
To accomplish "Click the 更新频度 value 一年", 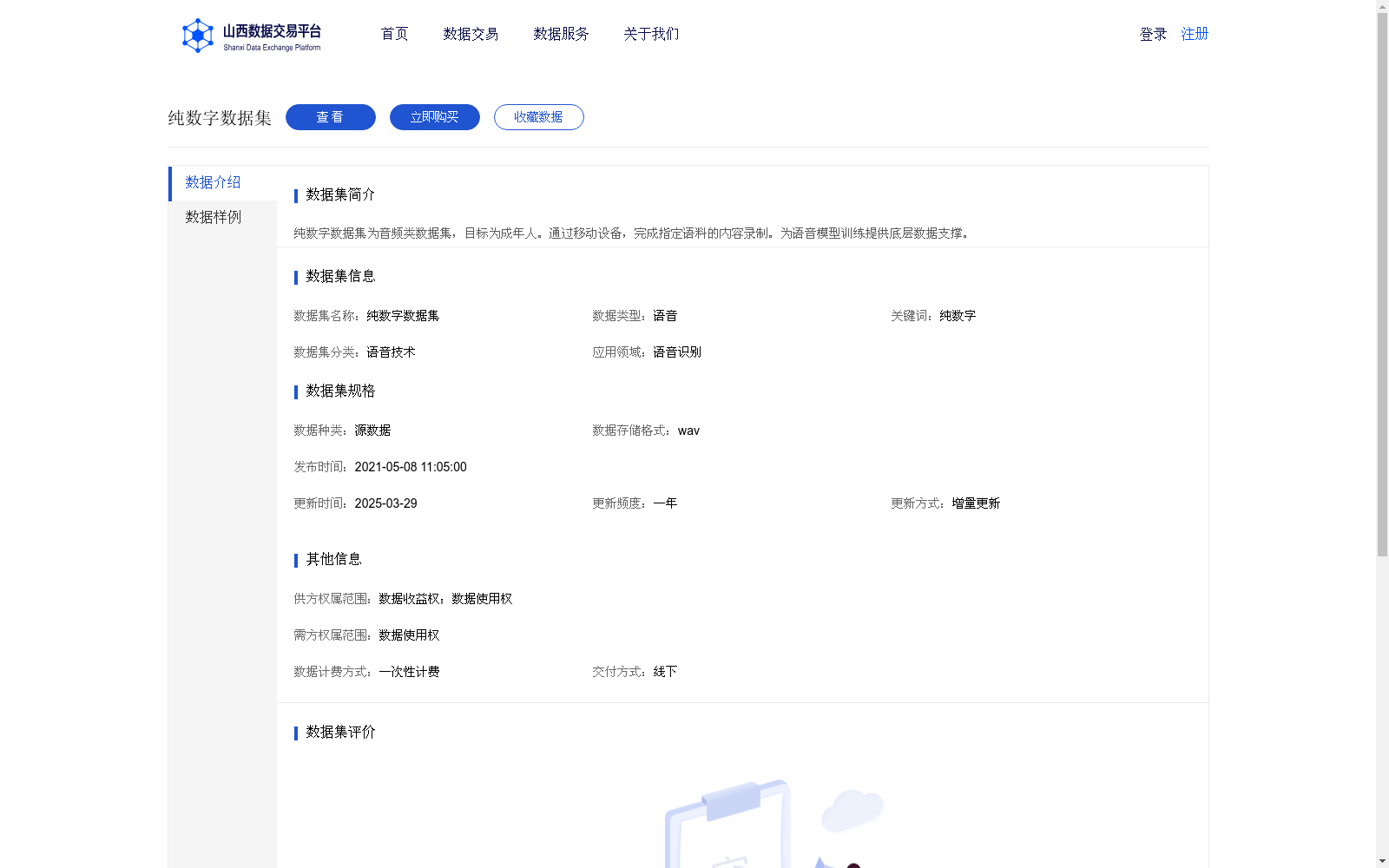I will pos(665,503).
